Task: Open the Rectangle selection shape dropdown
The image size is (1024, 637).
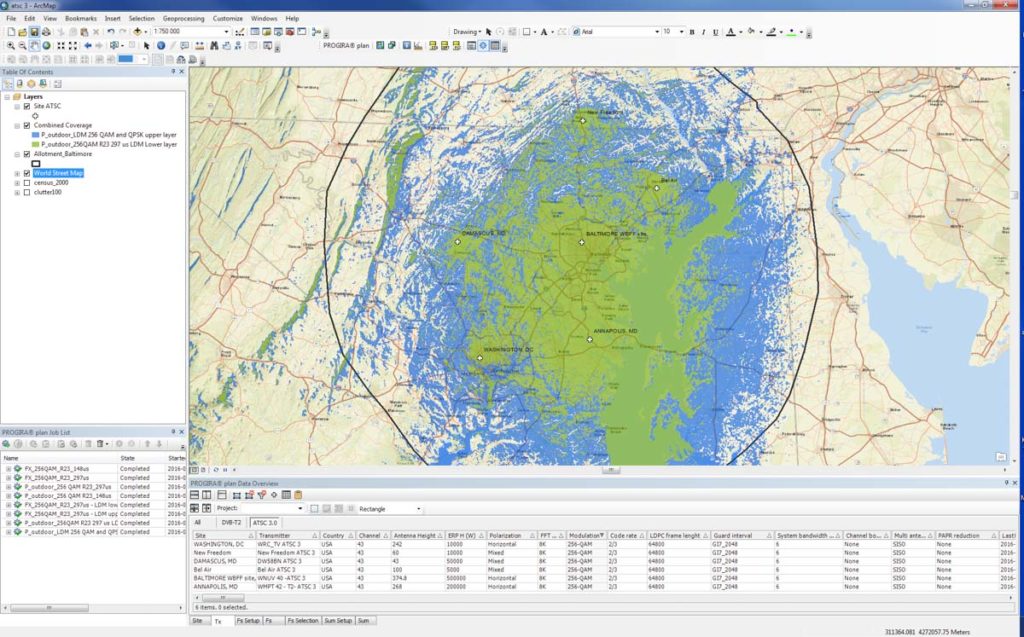Action: (418, 509)
